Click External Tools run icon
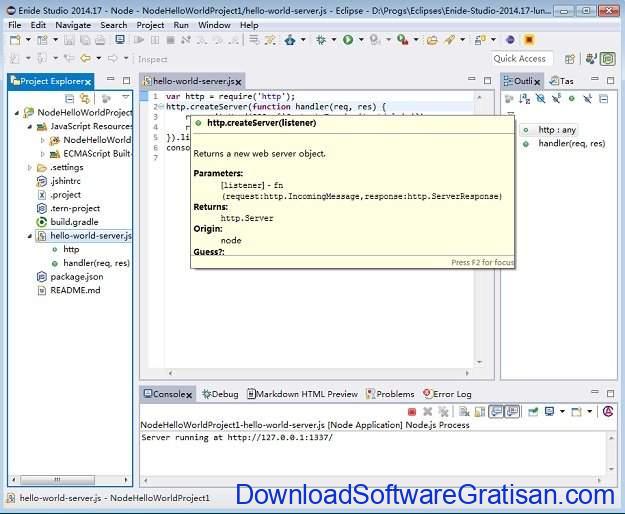This screenshot has width=625, height=514. point(403,40)
